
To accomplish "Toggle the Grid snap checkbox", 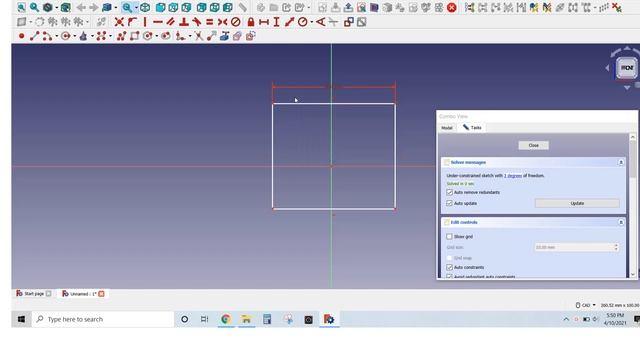I will pyautogui.click(x=449, y=258).
